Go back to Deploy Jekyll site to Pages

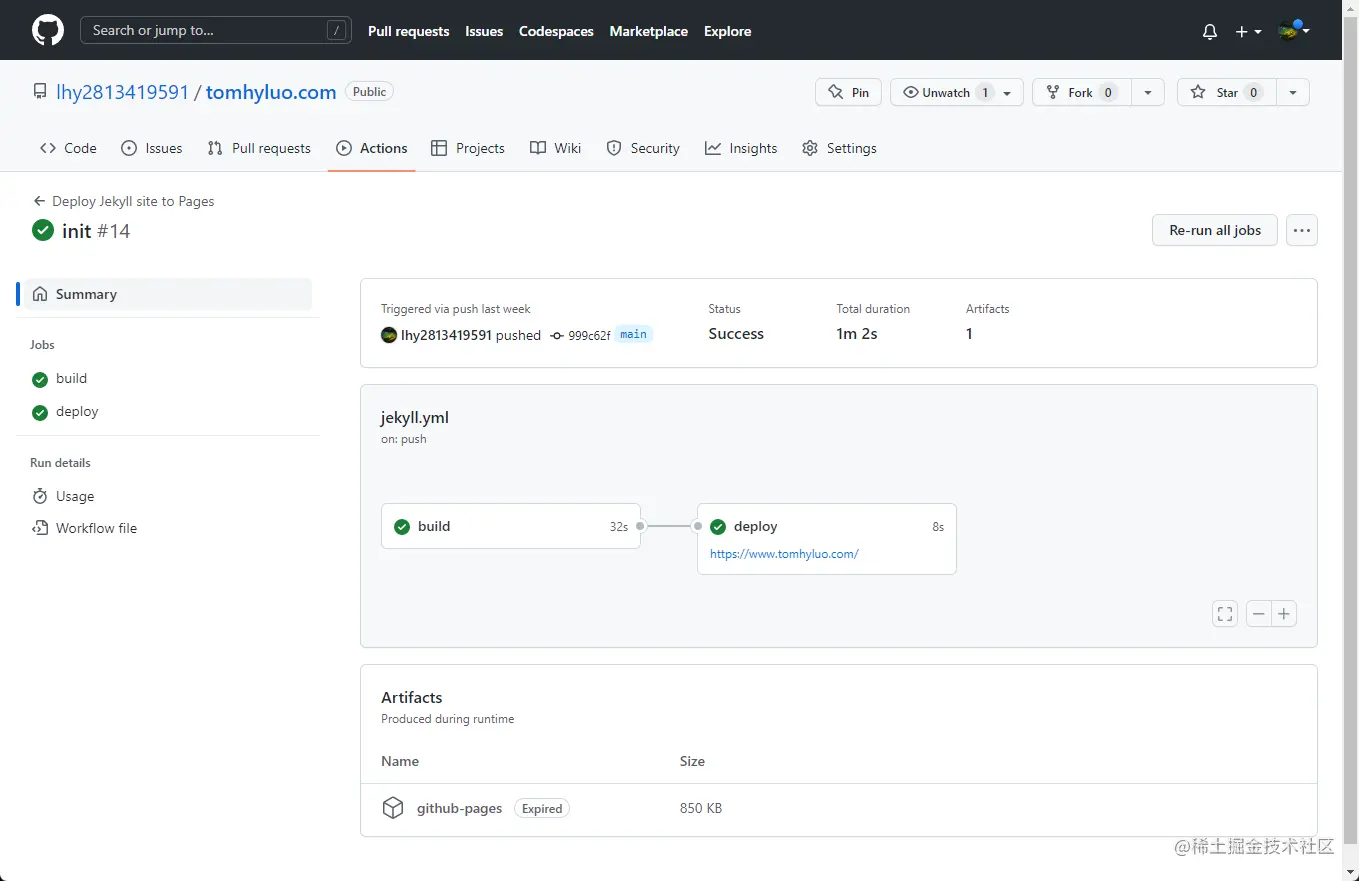pos(124,201)
